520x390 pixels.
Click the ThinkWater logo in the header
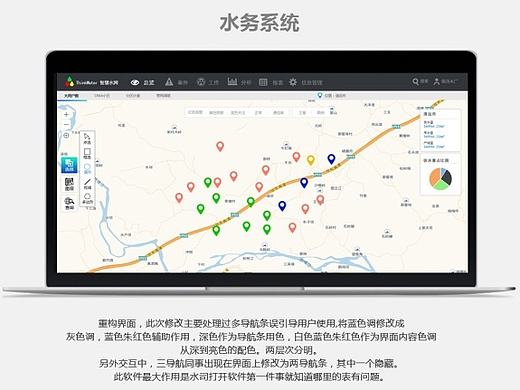(92, 82)
